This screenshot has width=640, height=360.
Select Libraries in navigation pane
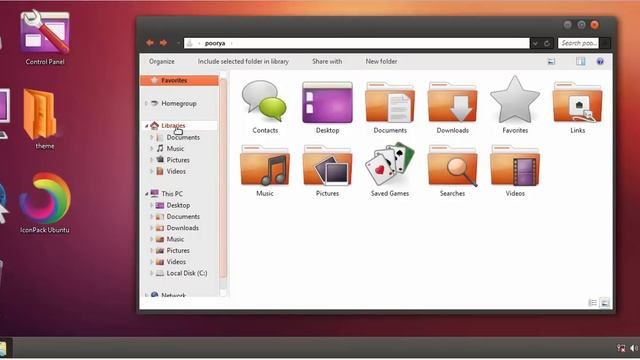point(173,126)
